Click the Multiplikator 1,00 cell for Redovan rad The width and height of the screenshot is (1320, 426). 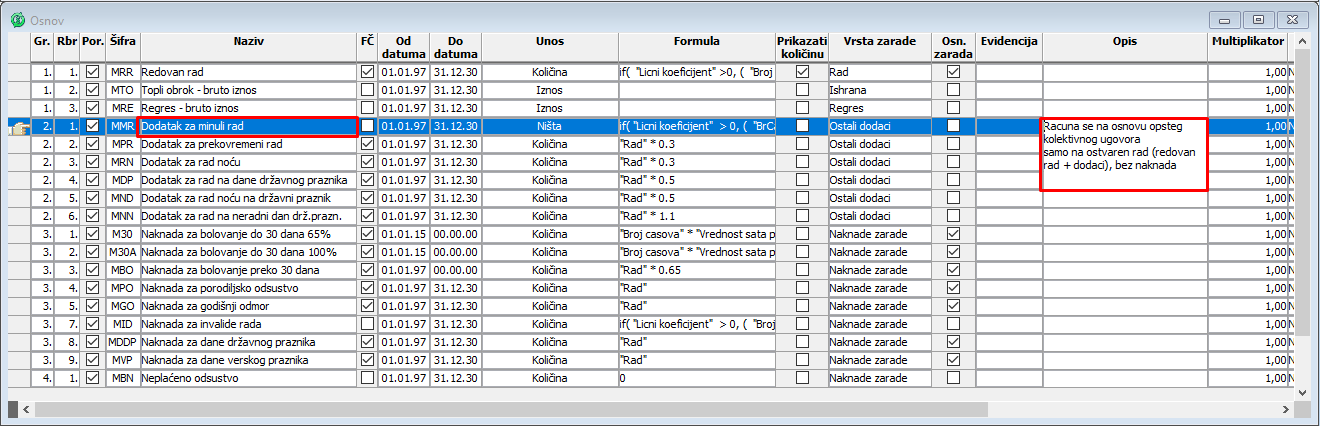click(x=1248, y=72)
